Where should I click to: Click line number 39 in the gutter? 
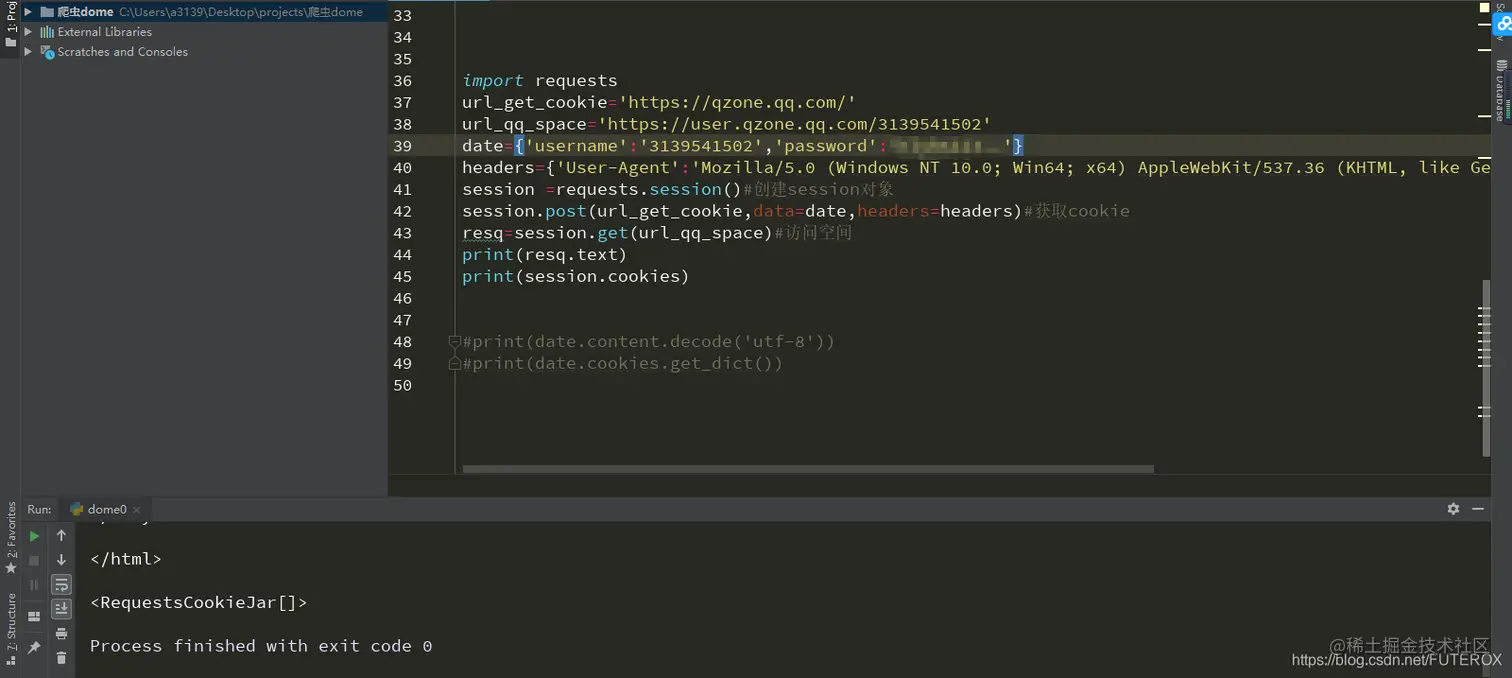tap(402, 146)
